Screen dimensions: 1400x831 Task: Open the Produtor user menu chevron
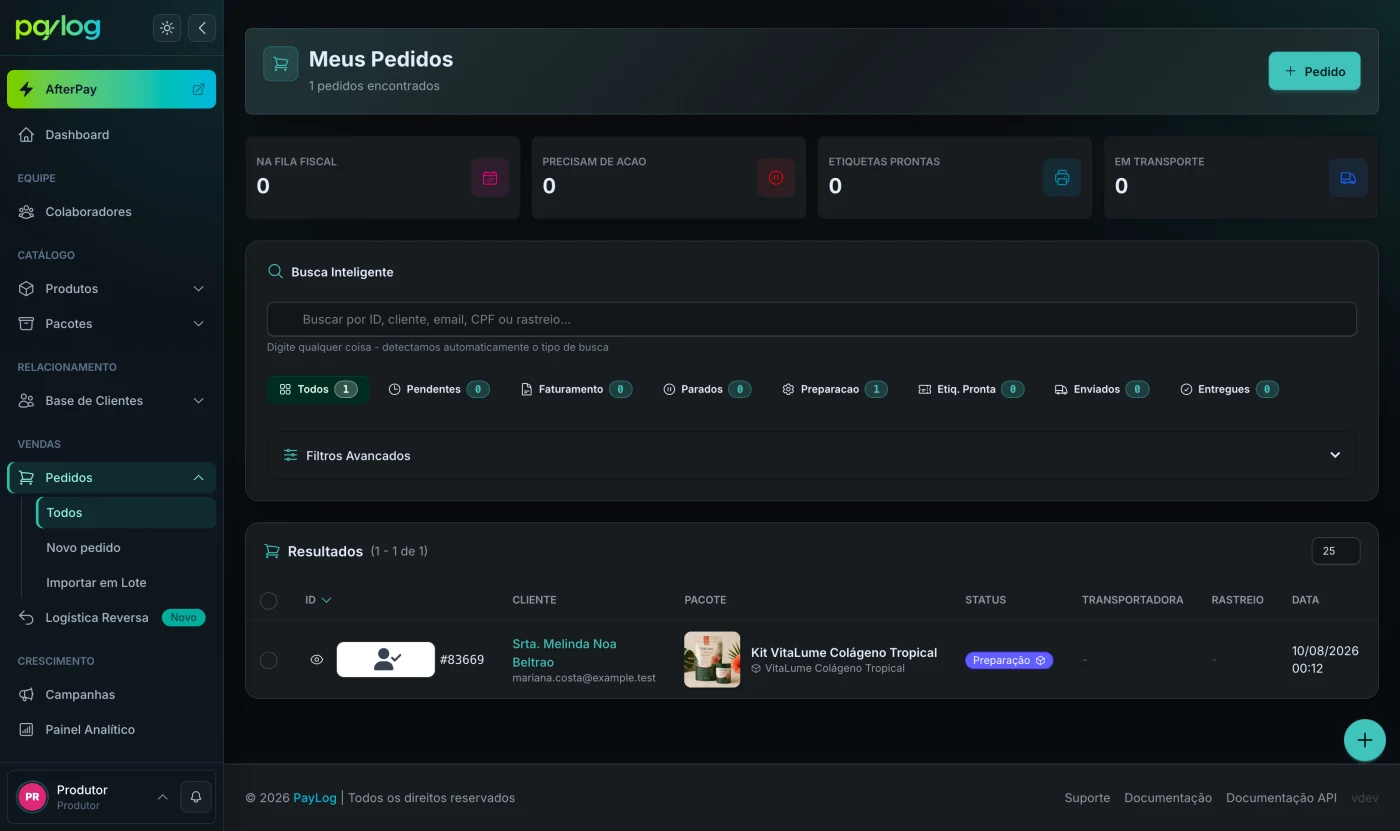[x=162, y=797]
